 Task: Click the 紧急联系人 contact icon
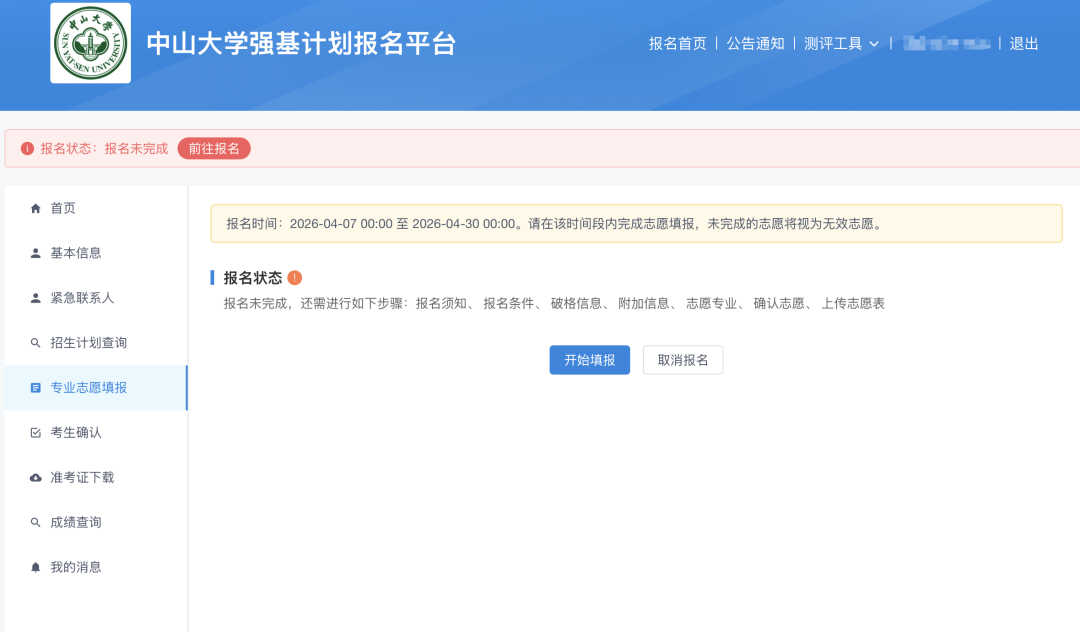[x=35, y=297]
